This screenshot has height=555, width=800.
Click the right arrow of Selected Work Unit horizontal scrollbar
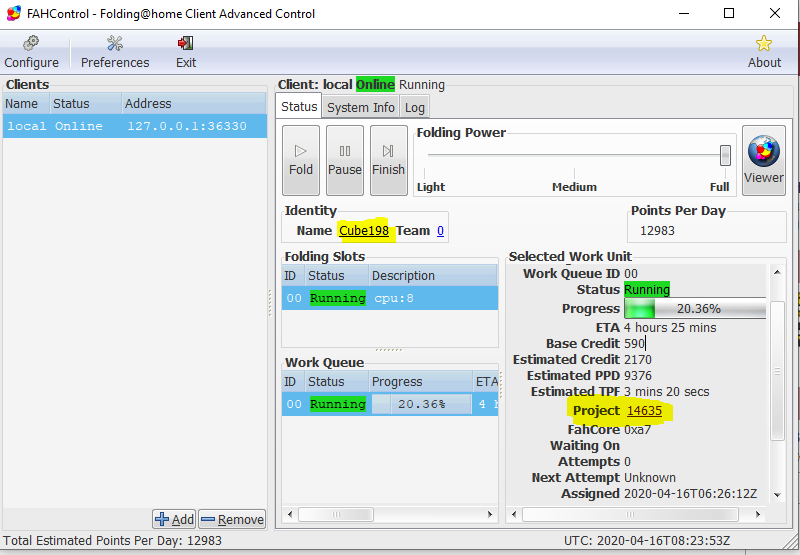(x=758, y=514)
